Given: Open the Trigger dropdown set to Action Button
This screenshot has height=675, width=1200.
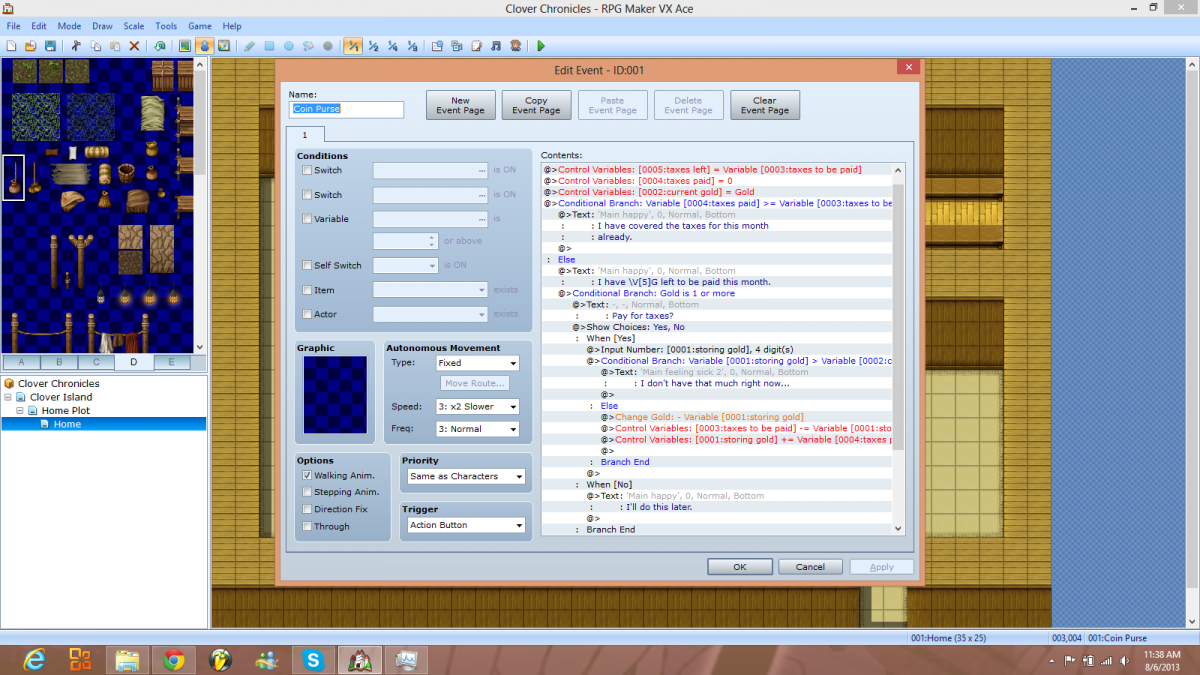Looking at the screenshot, I should 465,525.
